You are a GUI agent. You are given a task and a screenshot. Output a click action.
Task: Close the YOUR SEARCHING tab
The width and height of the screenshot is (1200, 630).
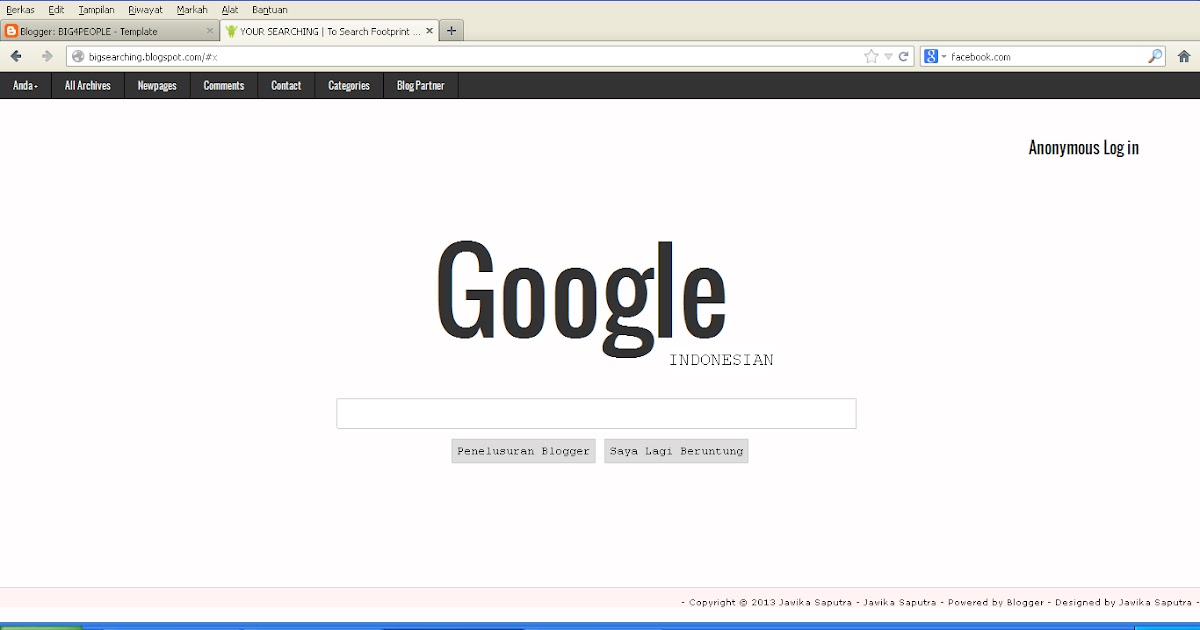[430, 31]
